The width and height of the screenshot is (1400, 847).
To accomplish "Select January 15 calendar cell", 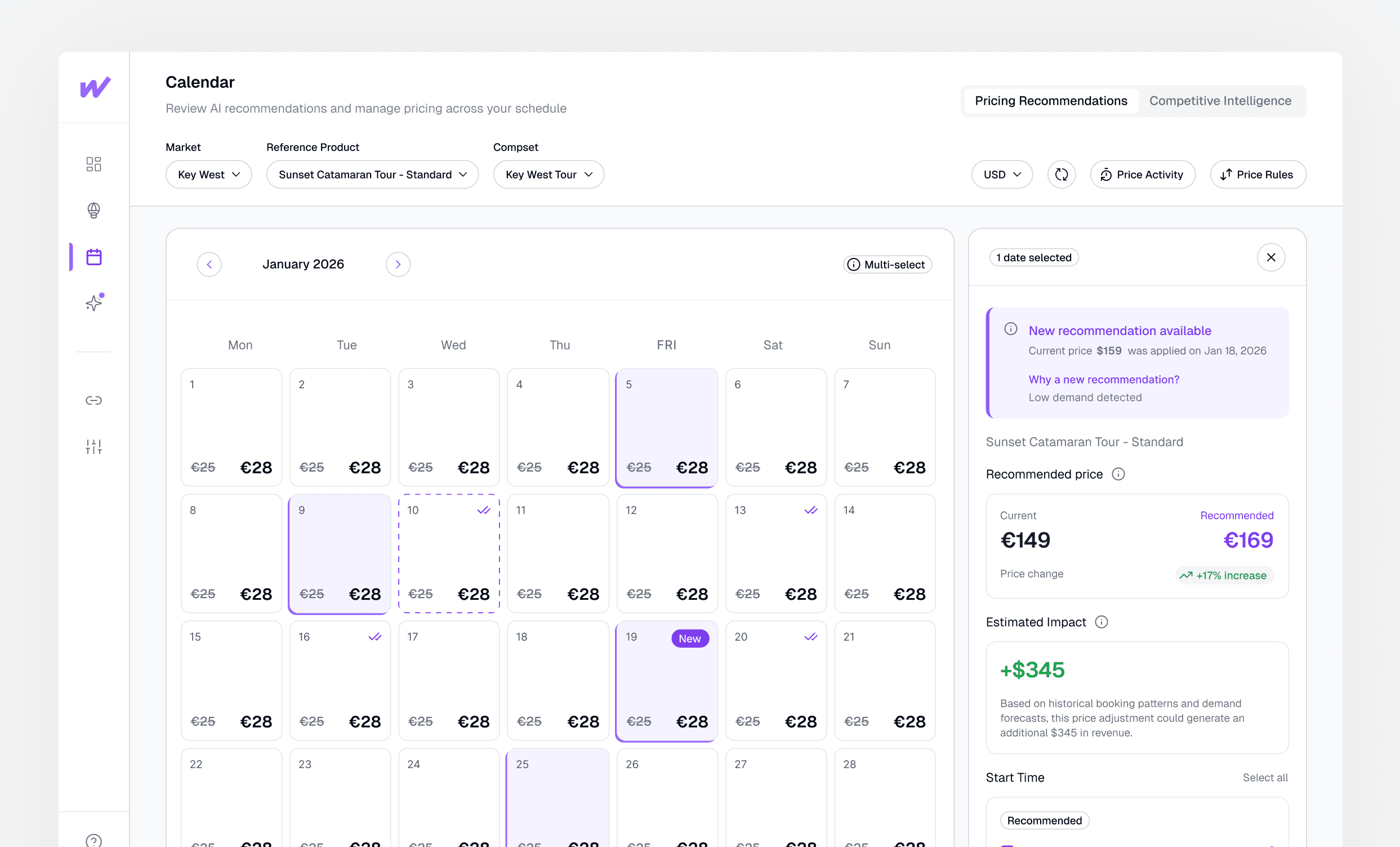I will click(x=231, y=680).
